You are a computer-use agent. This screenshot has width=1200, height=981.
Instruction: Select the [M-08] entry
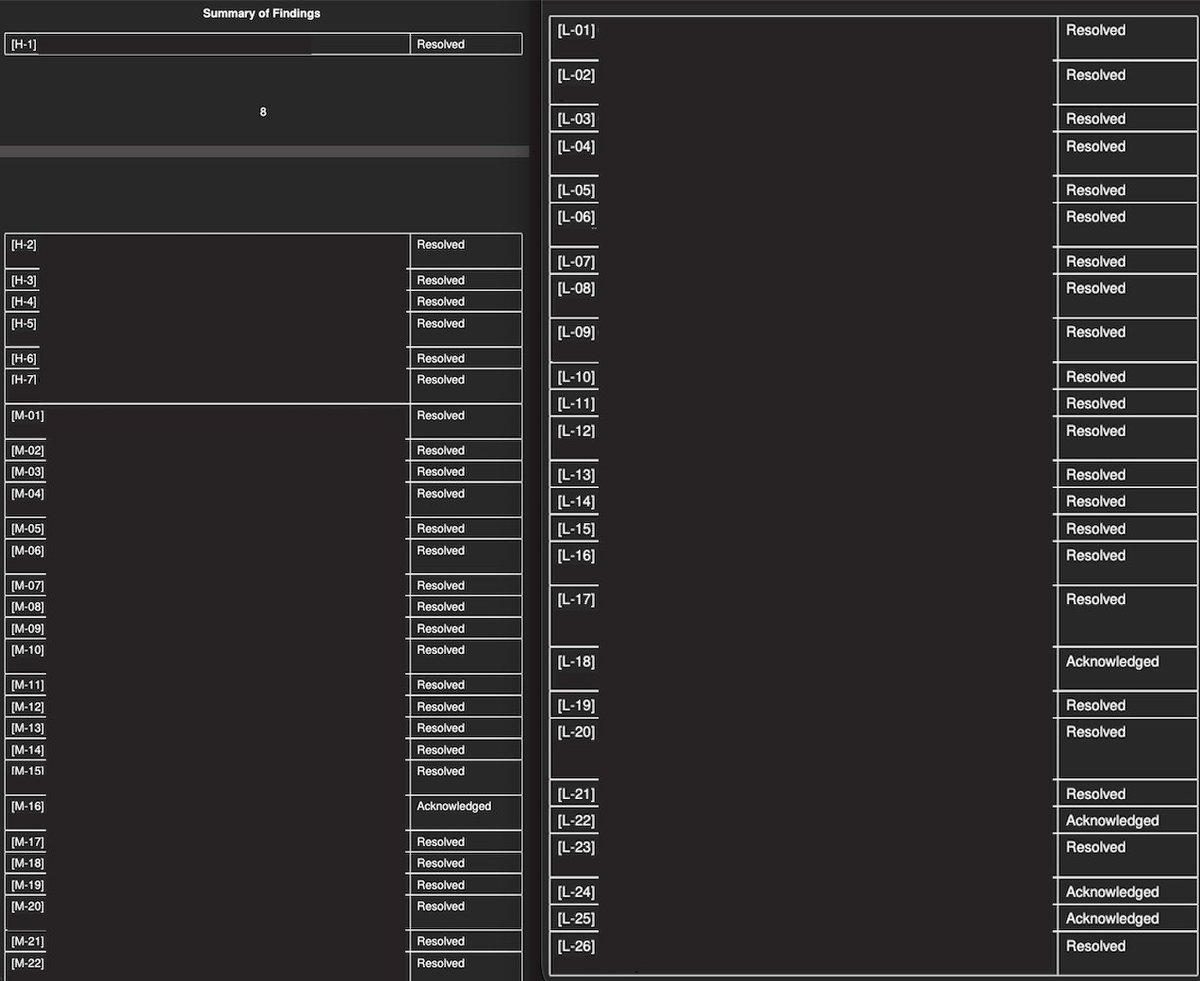[27, 607]
